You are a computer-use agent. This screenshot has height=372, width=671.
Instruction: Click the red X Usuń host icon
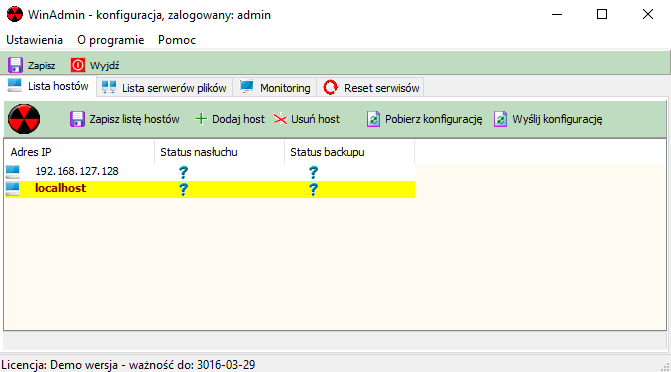click(280, 119)
